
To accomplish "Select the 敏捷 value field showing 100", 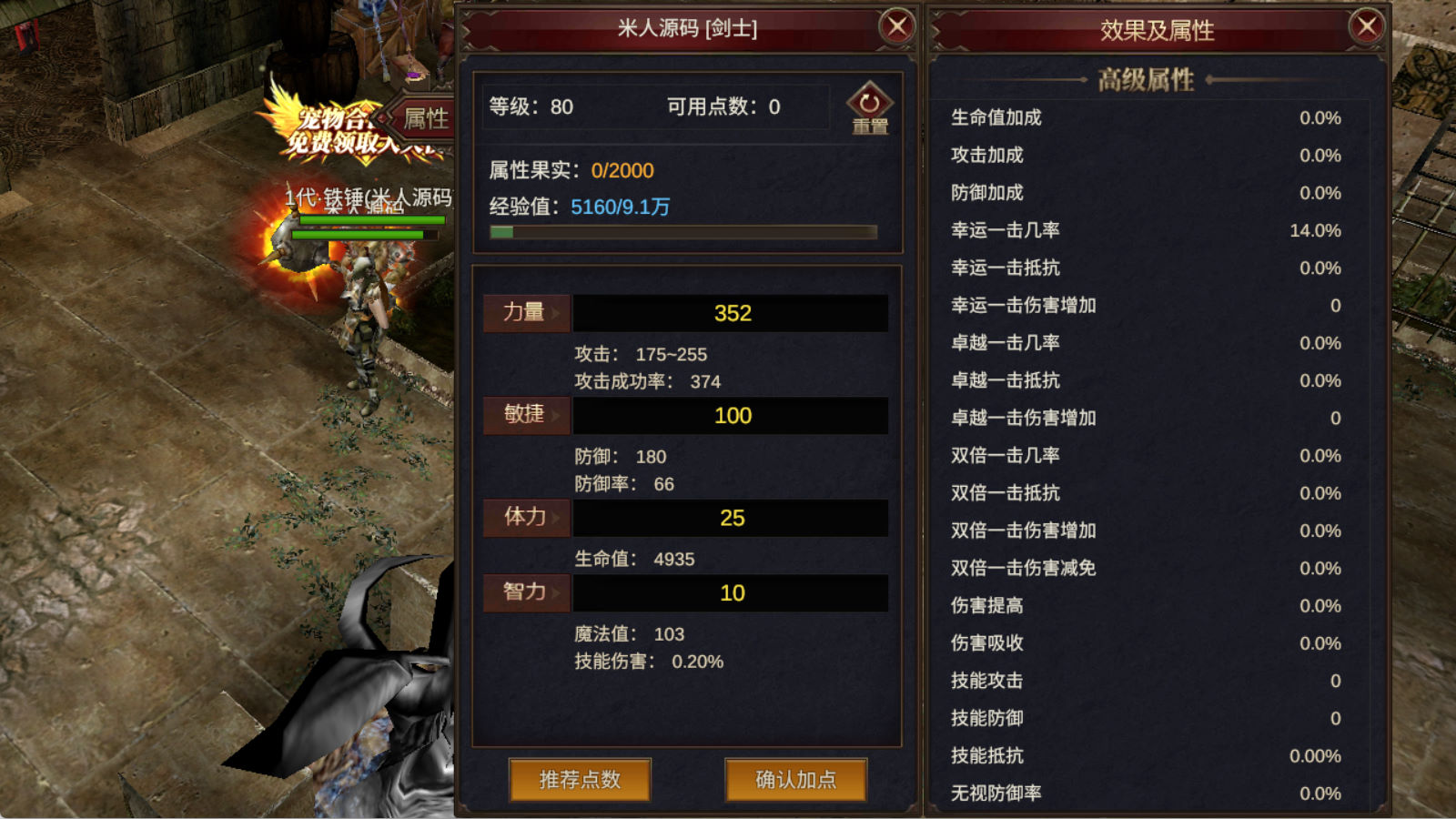I will pyautogui.click(x=732, y=416).
